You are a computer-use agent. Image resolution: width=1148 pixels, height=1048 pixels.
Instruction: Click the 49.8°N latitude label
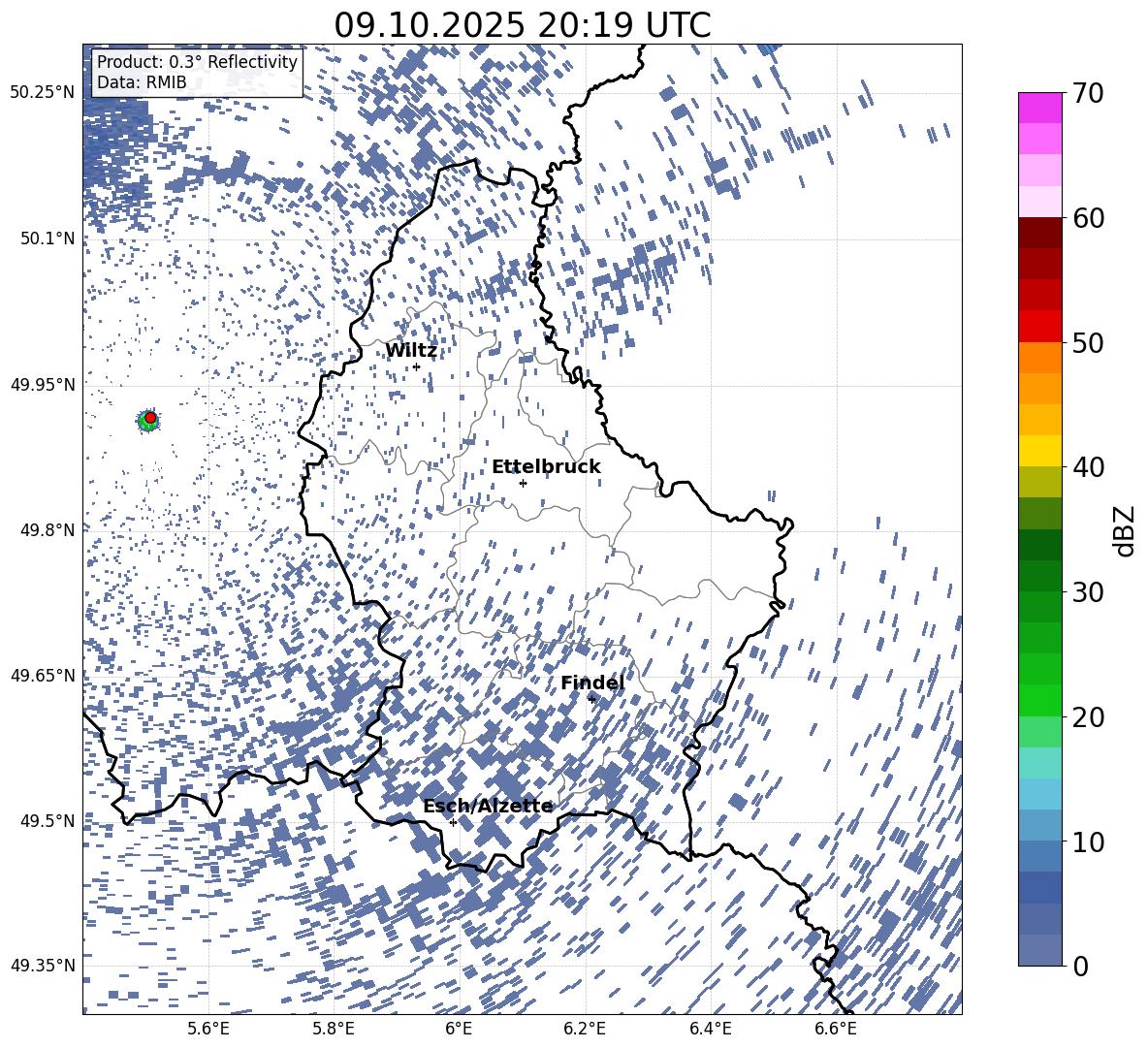coord(47,530)
